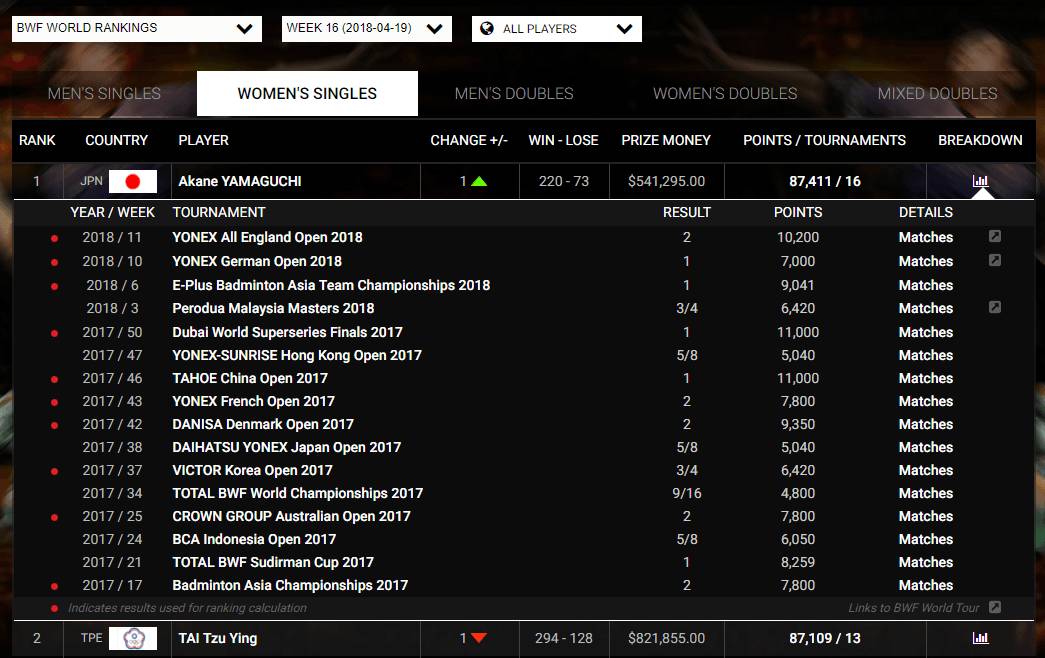Image resolution: width=1045 pixels, height=658 pixels.
Task: Go to the Mixed Doubles tab
Action: 937,93
